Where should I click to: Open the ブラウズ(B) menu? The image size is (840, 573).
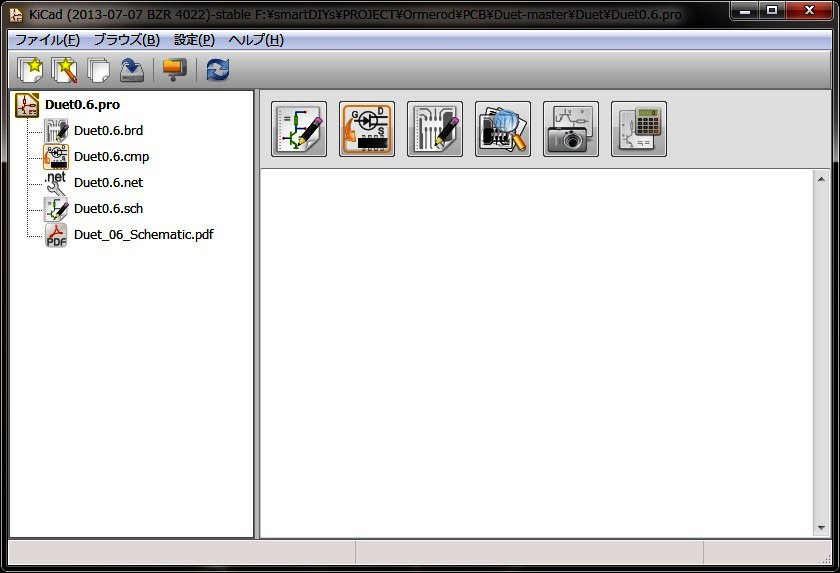(x=127, y=40)
